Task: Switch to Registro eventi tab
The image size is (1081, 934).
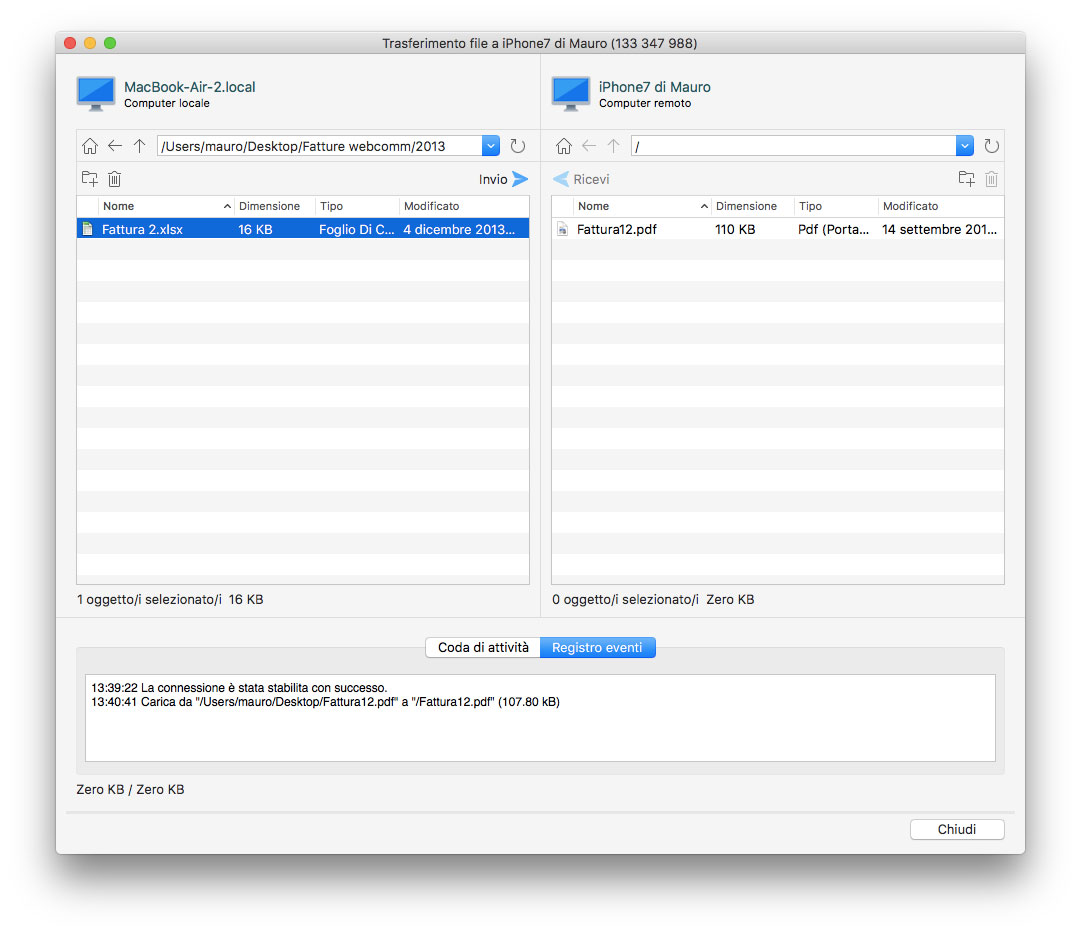Action: pos(598,647)
